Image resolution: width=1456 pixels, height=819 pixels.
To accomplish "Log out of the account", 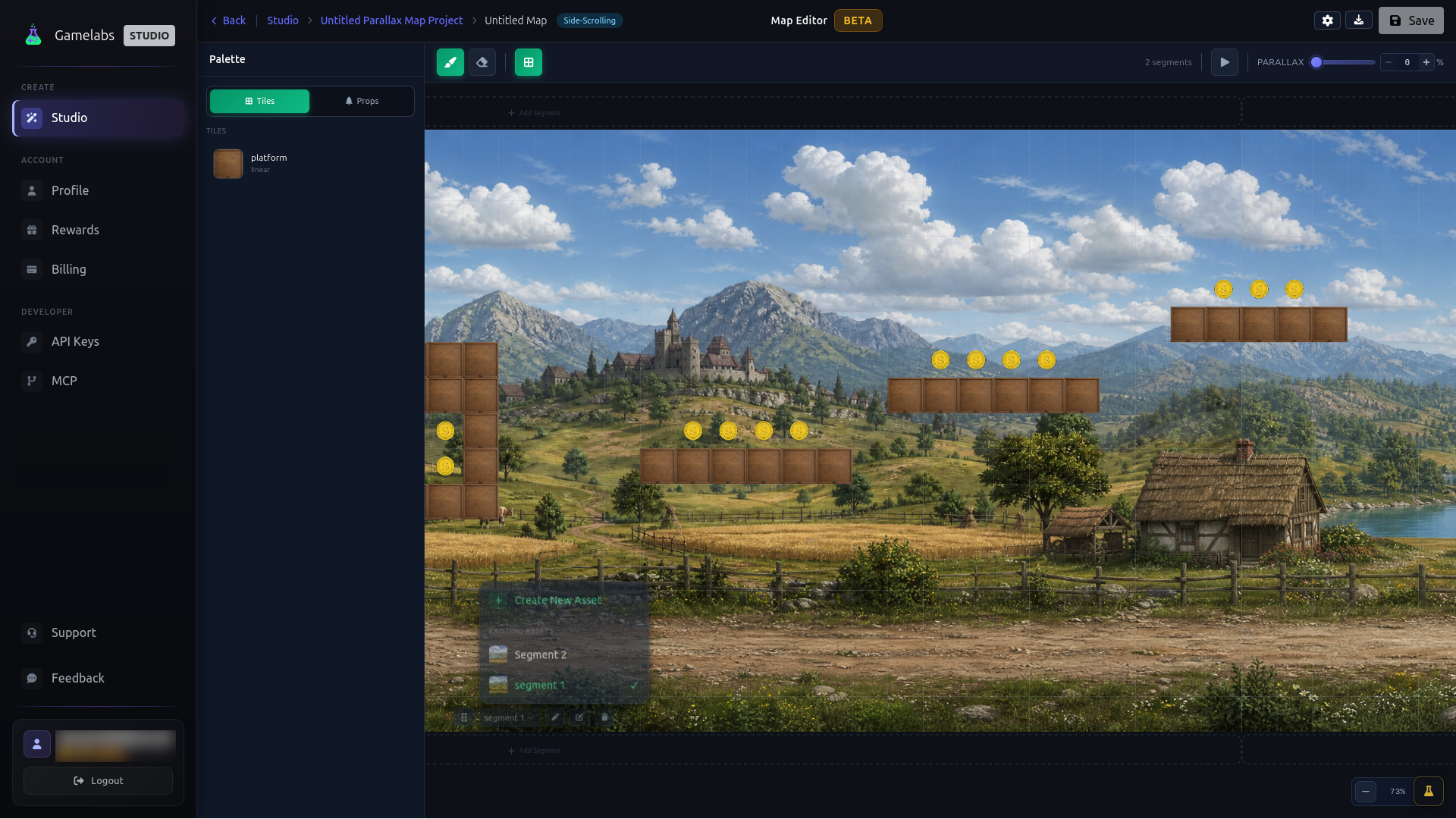I will [x=98, y=780].
